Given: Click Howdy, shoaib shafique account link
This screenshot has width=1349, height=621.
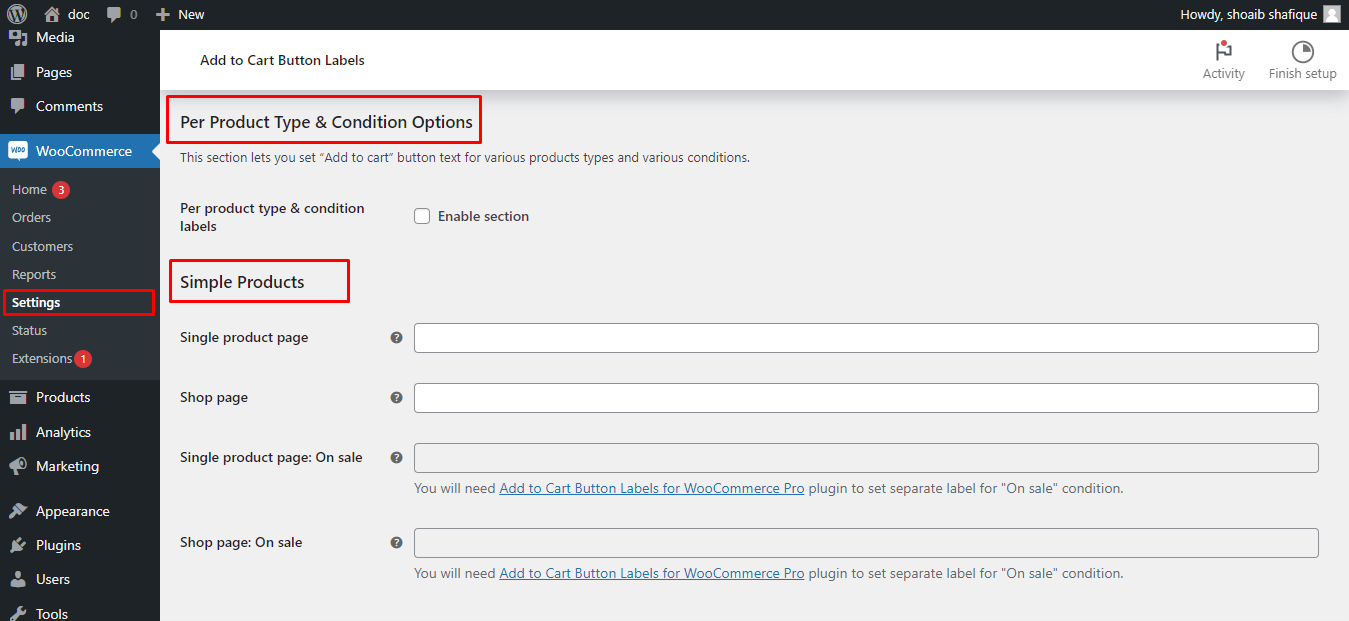Looking at the screenshot, I should tap(1248, 14).
